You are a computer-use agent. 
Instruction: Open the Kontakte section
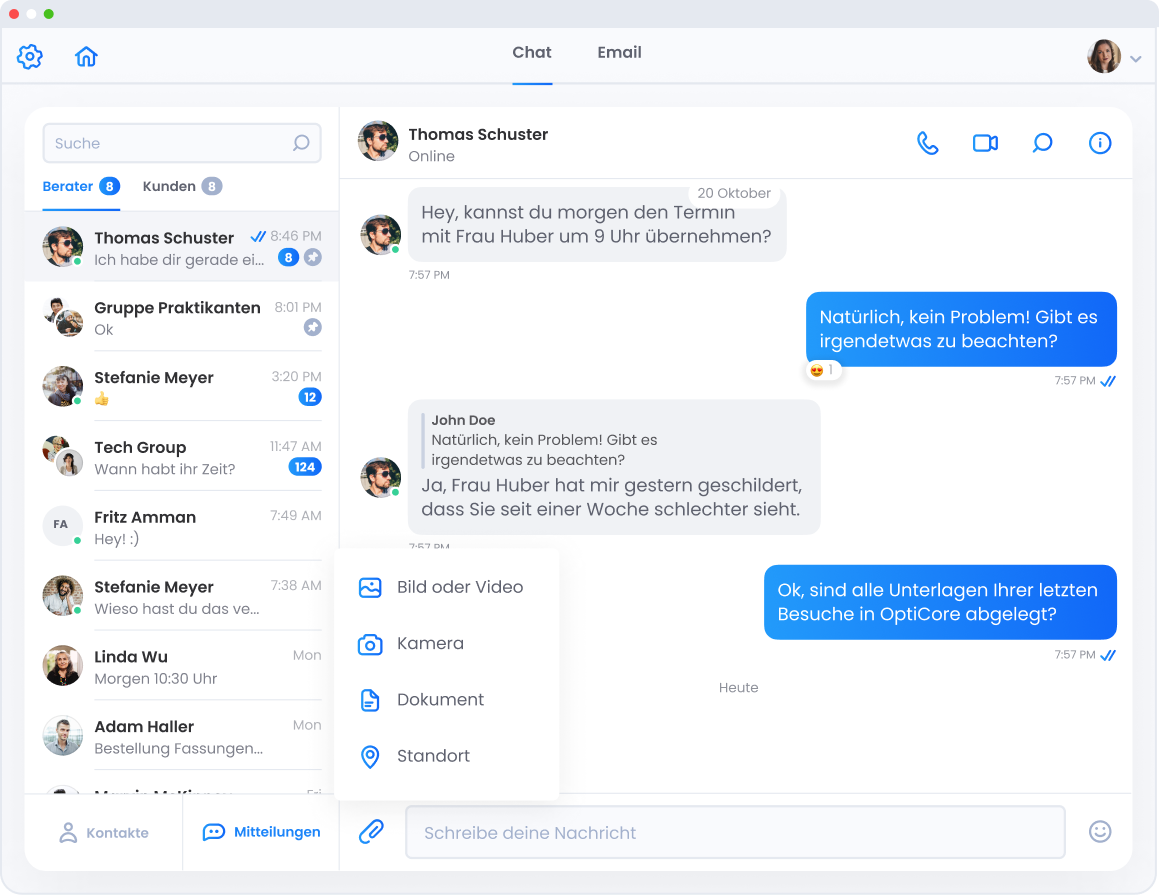104,832
